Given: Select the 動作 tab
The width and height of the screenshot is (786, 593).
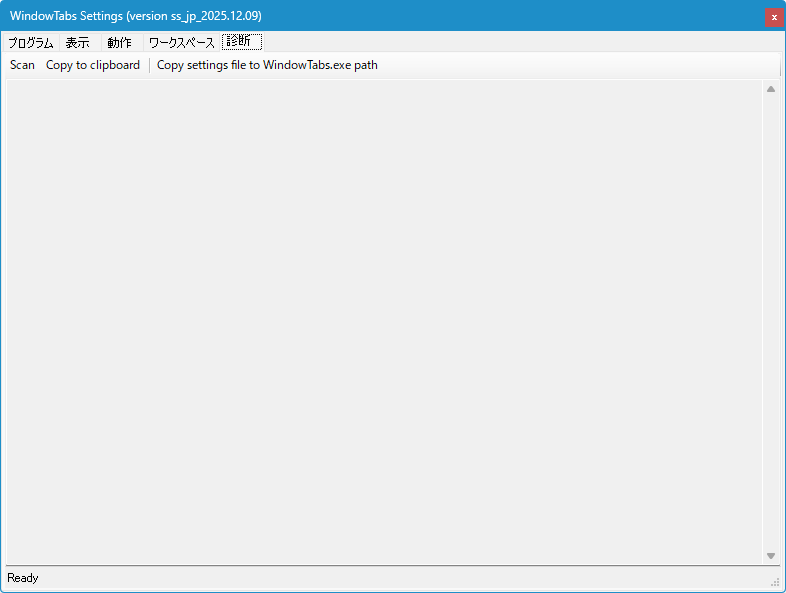Looking at the screenshot, I should (x=122, y=43).
